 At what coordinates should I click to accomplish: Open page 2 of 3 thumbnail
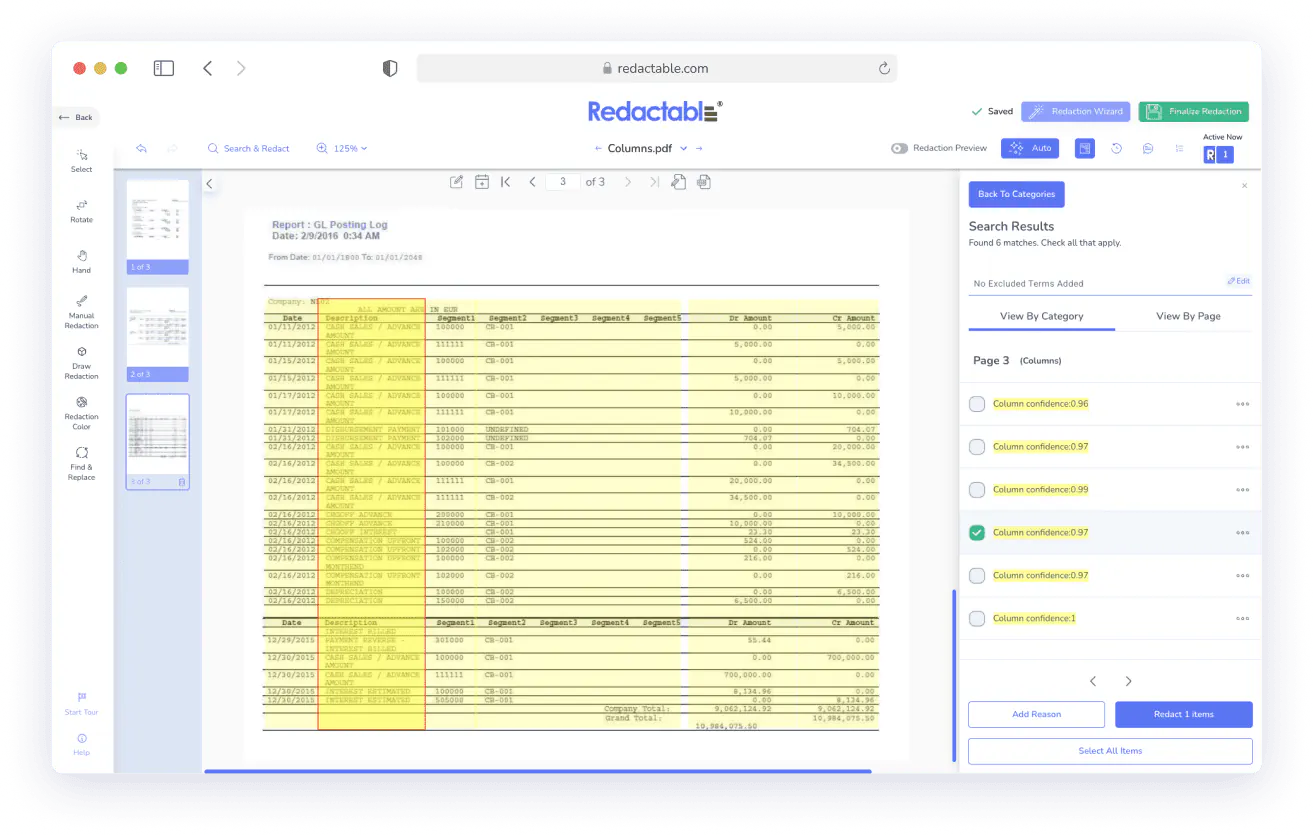(x=158, y=334)
